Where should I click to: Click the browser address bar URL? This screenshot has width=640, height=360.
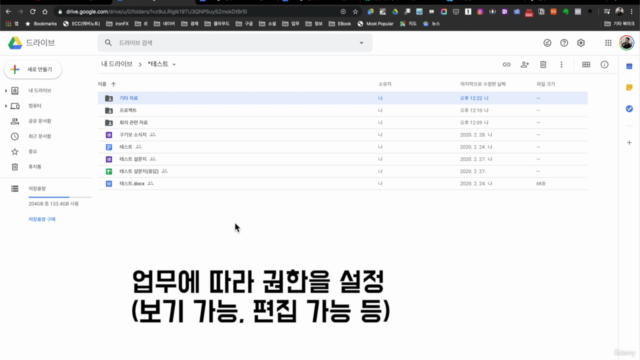coord(156,12)
